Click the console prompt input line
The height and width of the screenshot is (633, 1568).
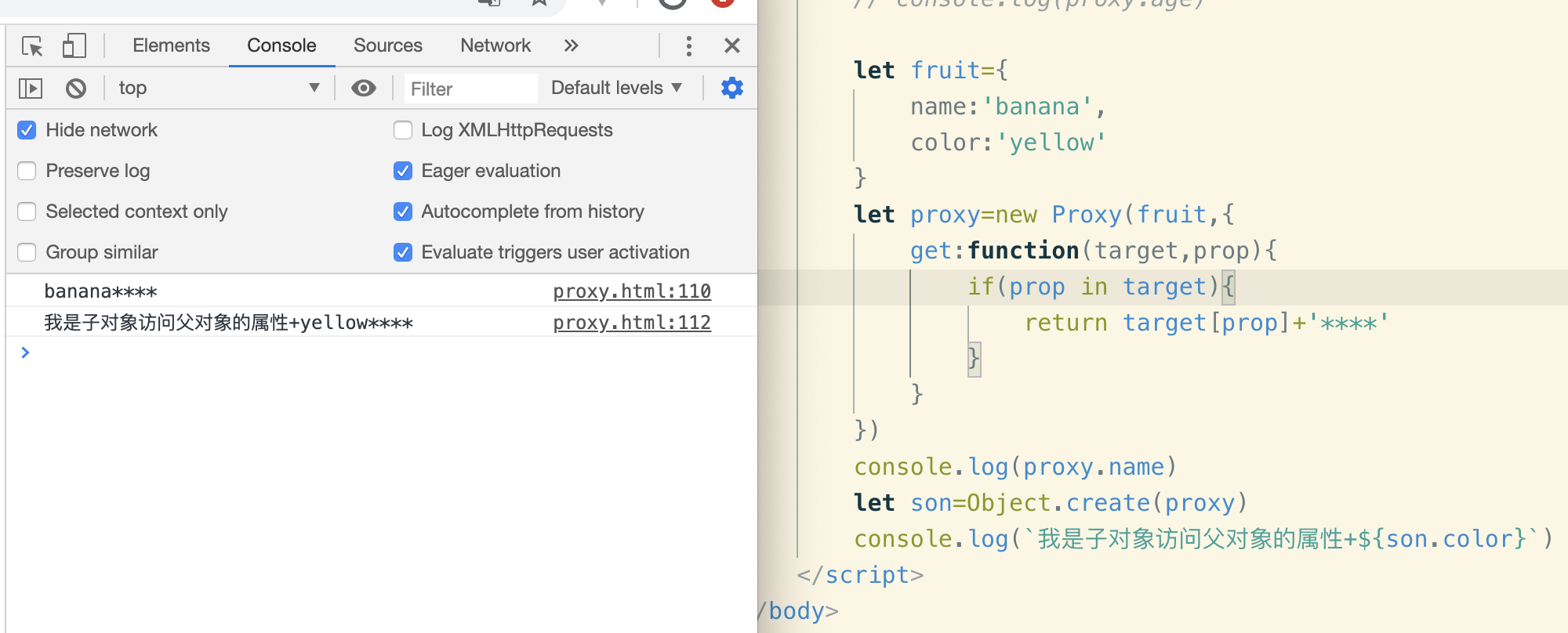pos(382,353)
